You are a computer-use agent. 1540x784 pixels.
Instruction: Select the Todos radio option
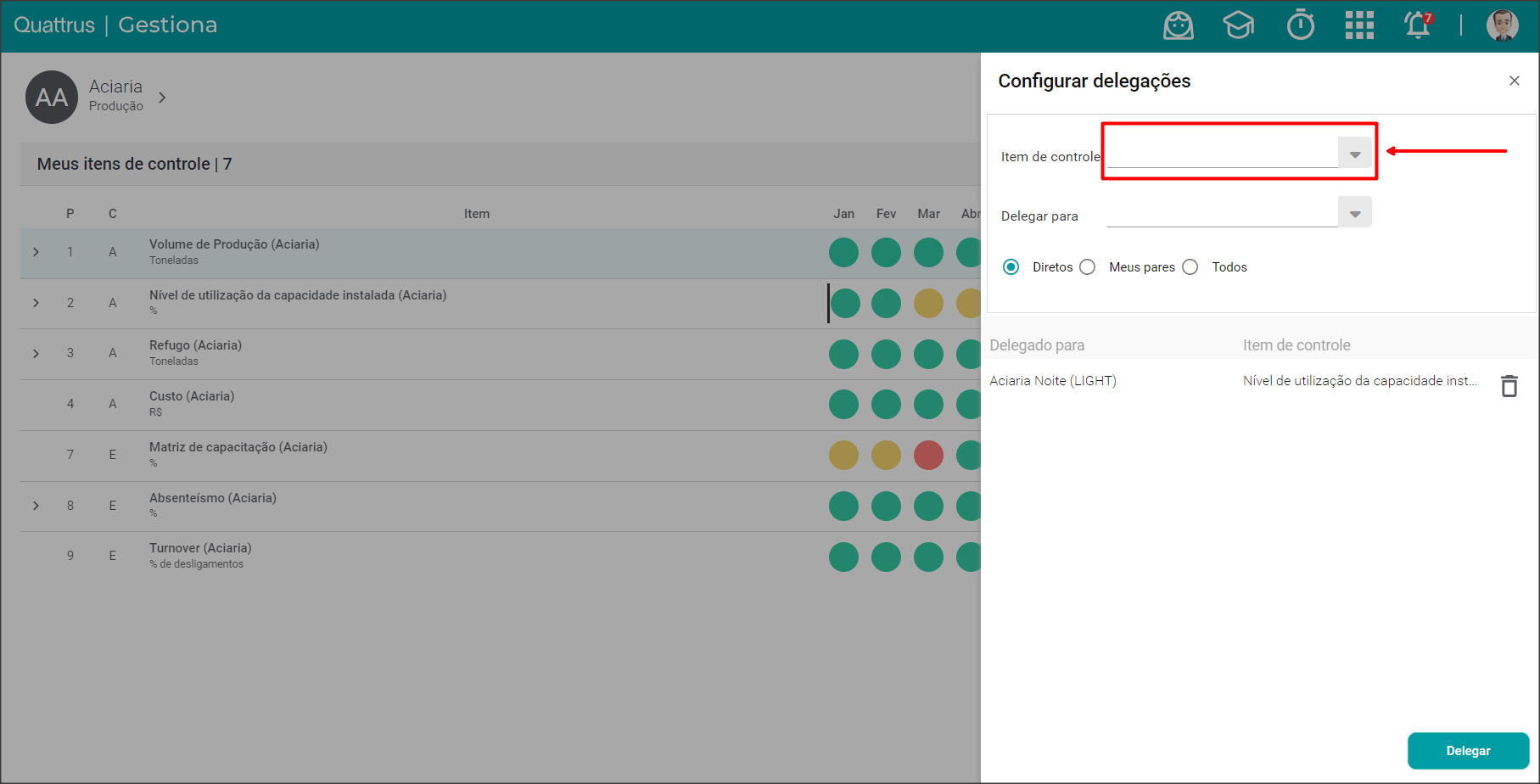pos(1190,267)
